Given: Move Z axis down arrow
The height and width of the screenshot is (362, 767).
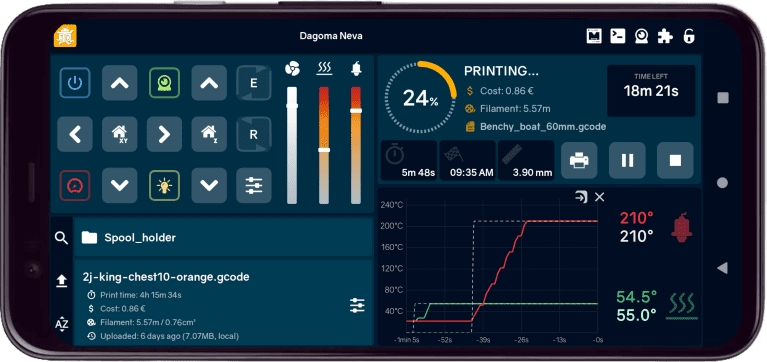Looking at the screenshot, I should (209, 185).
